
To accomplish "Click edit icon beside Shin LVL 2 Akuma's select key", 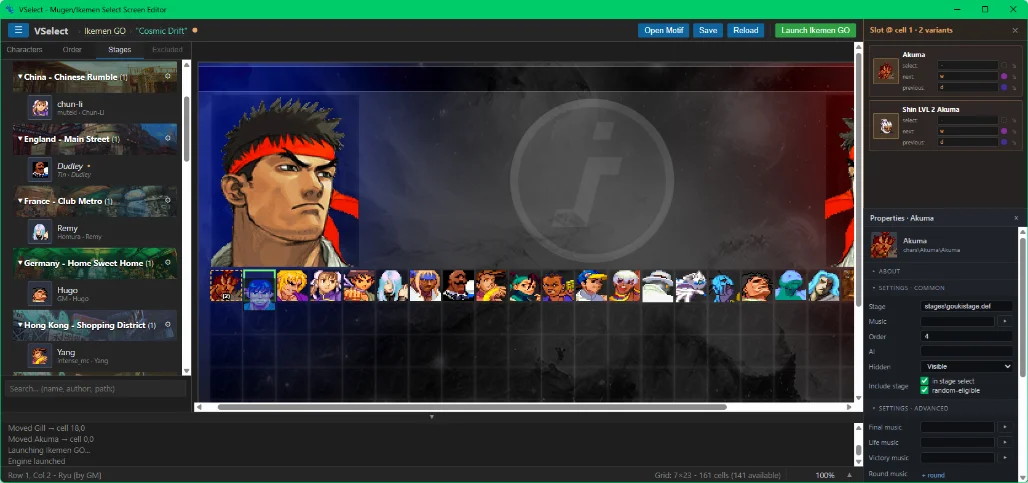I will (x=1014, y=121).
